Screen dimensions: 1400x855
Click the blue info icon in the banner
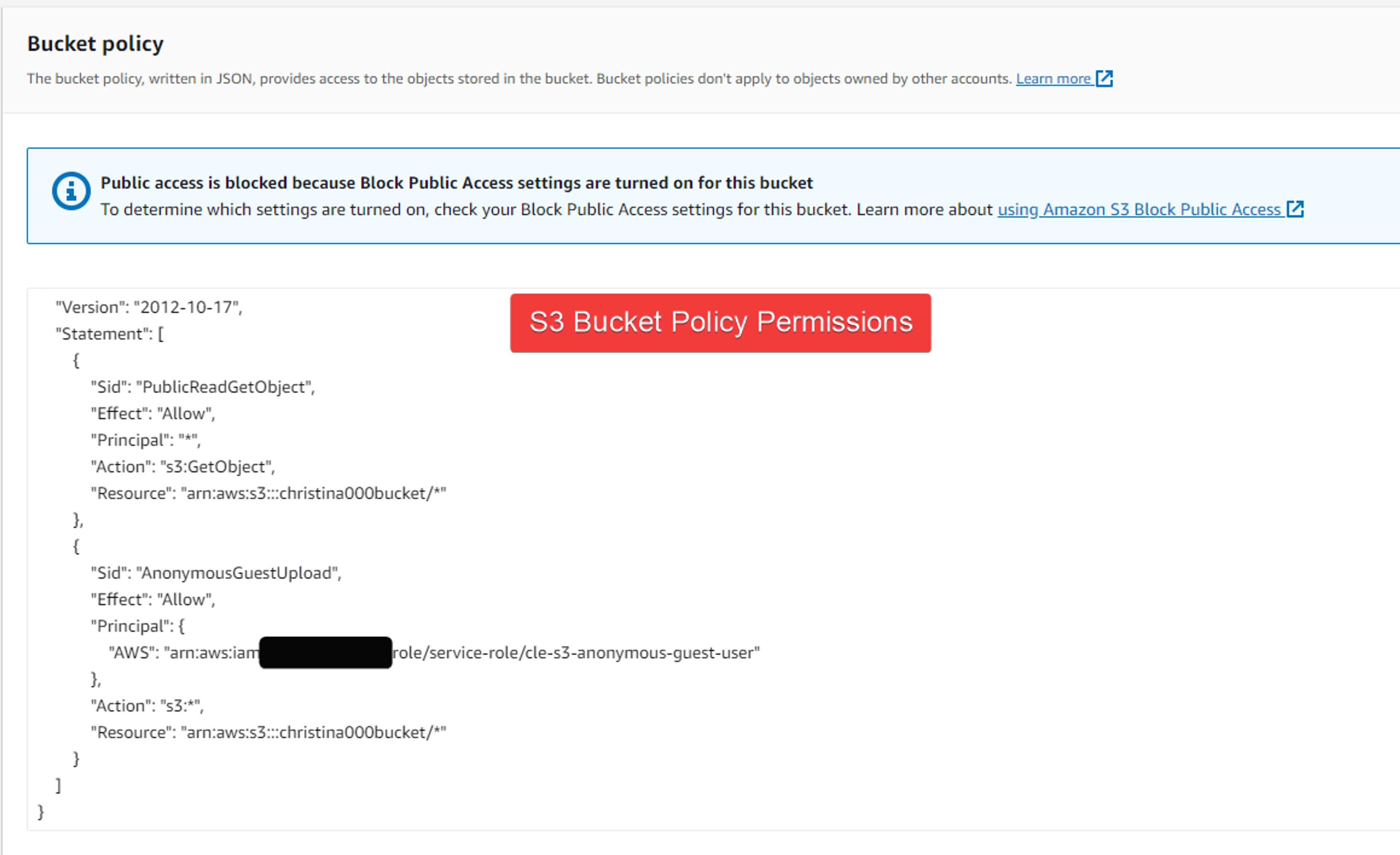[71, 191]
